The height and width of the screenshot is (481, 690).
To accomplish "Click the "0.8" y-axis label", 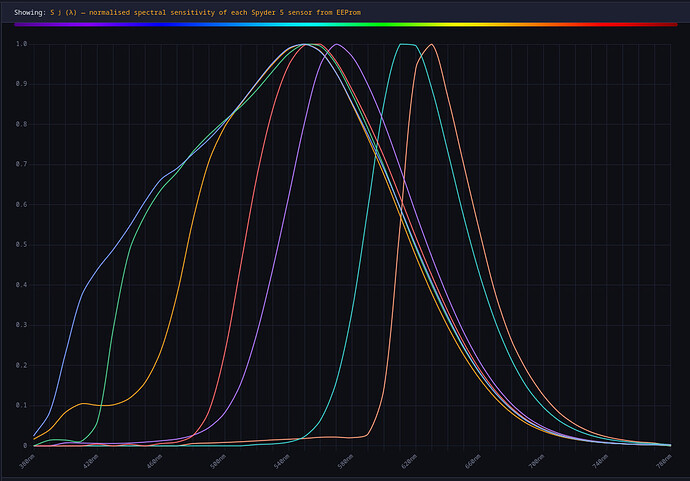I will coord(22,124).
